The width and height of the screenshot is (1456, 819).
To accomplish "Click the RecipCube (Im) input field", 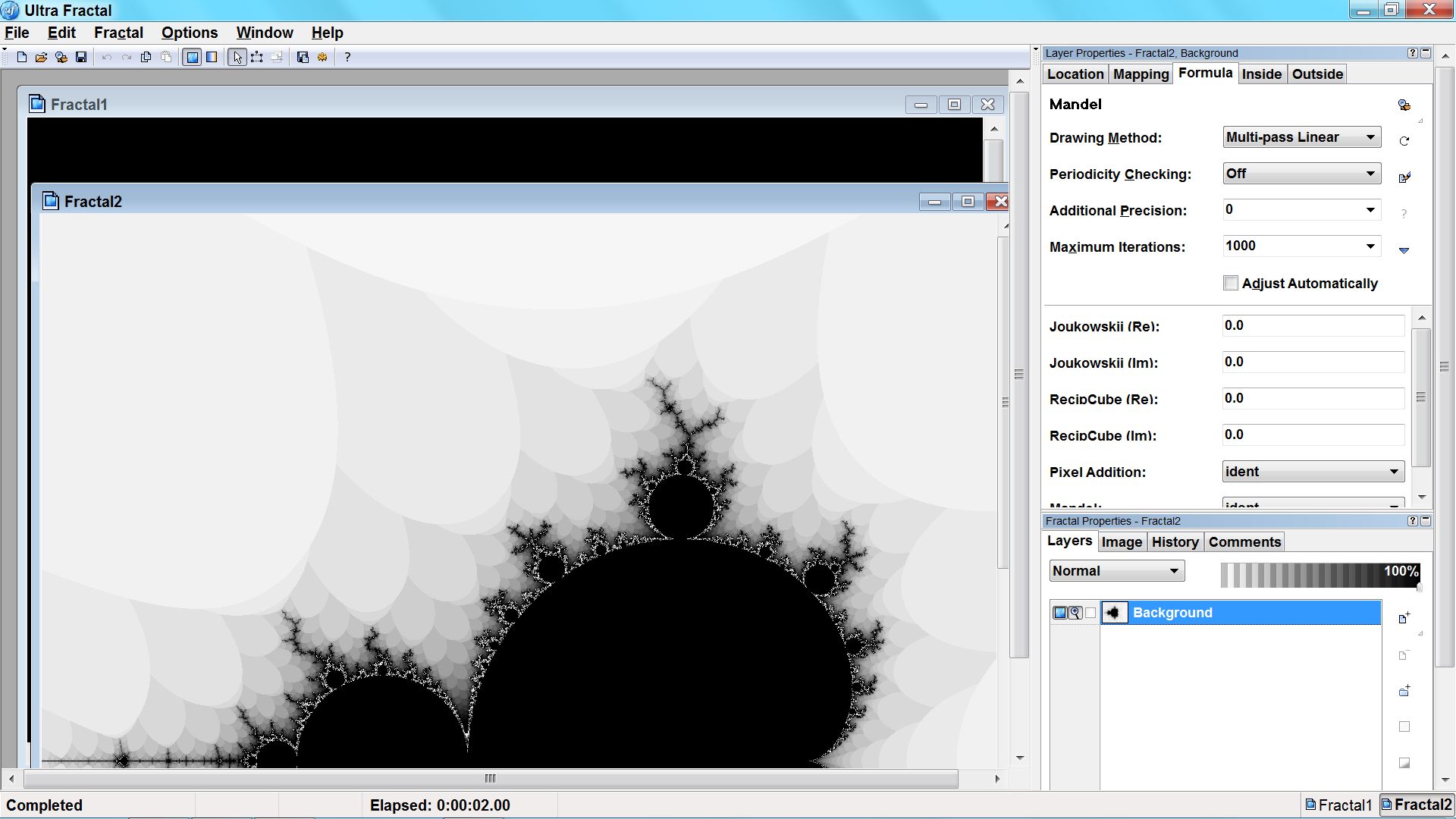I will 1313,435.
